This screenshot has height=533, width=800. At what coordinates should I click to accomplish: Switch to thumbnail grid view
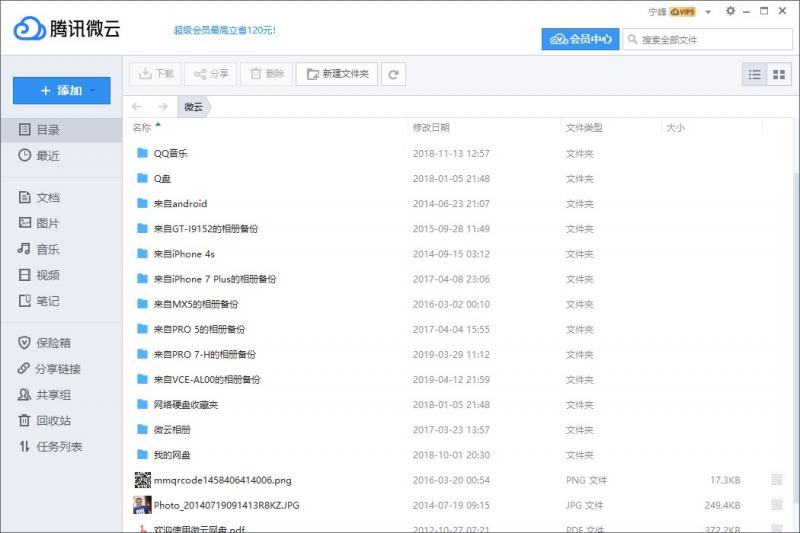779,74
